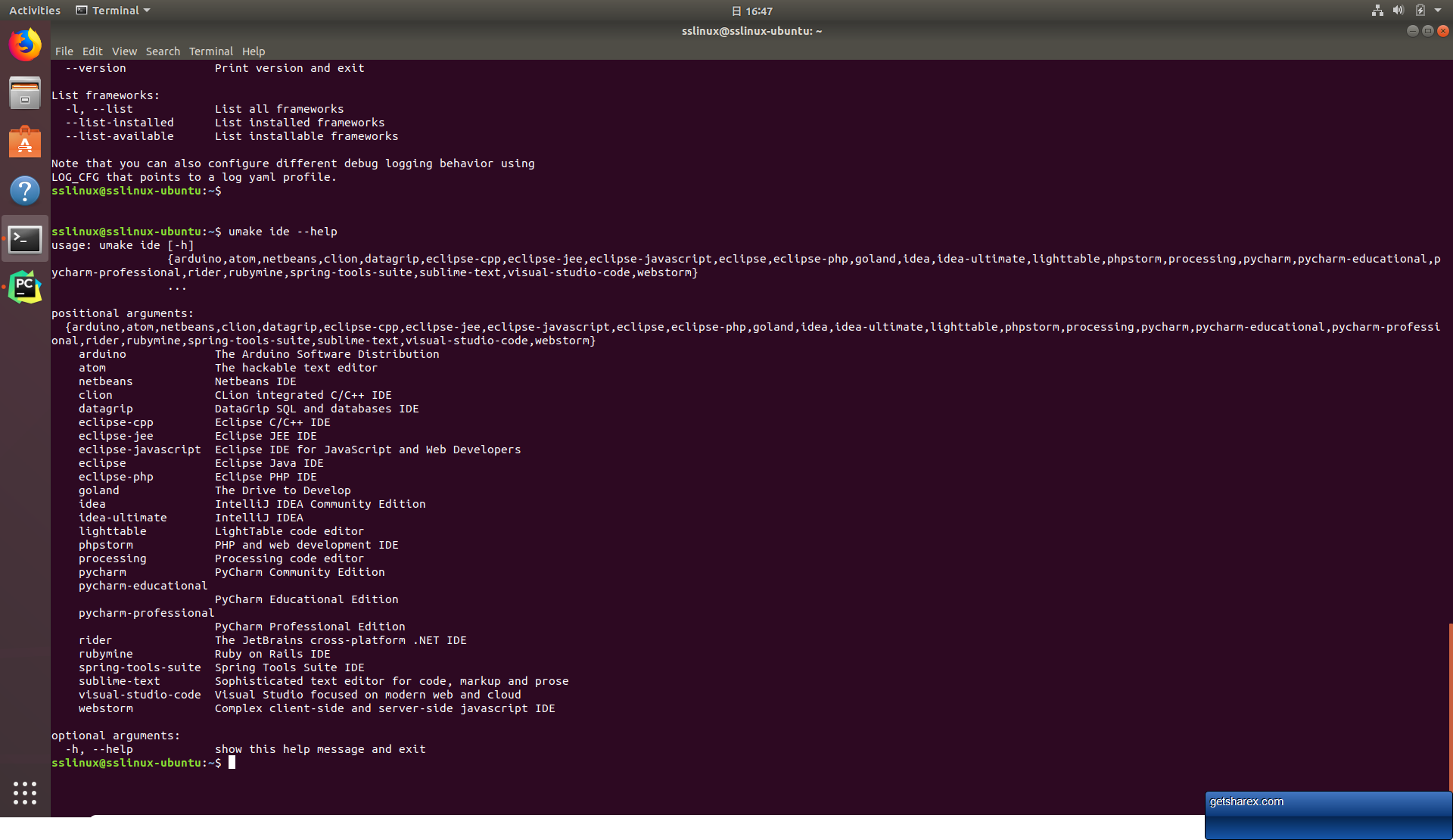Open the Edit menu
This screenshot has width=1453, height=840.
pos(92,51)
